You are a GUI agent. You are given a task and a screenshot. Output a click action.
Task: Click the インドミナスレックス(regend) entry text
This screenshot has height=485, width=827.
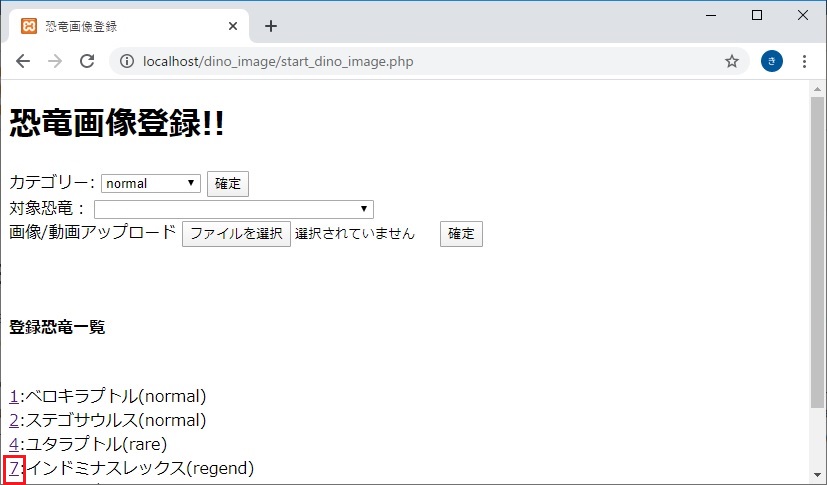140,468
